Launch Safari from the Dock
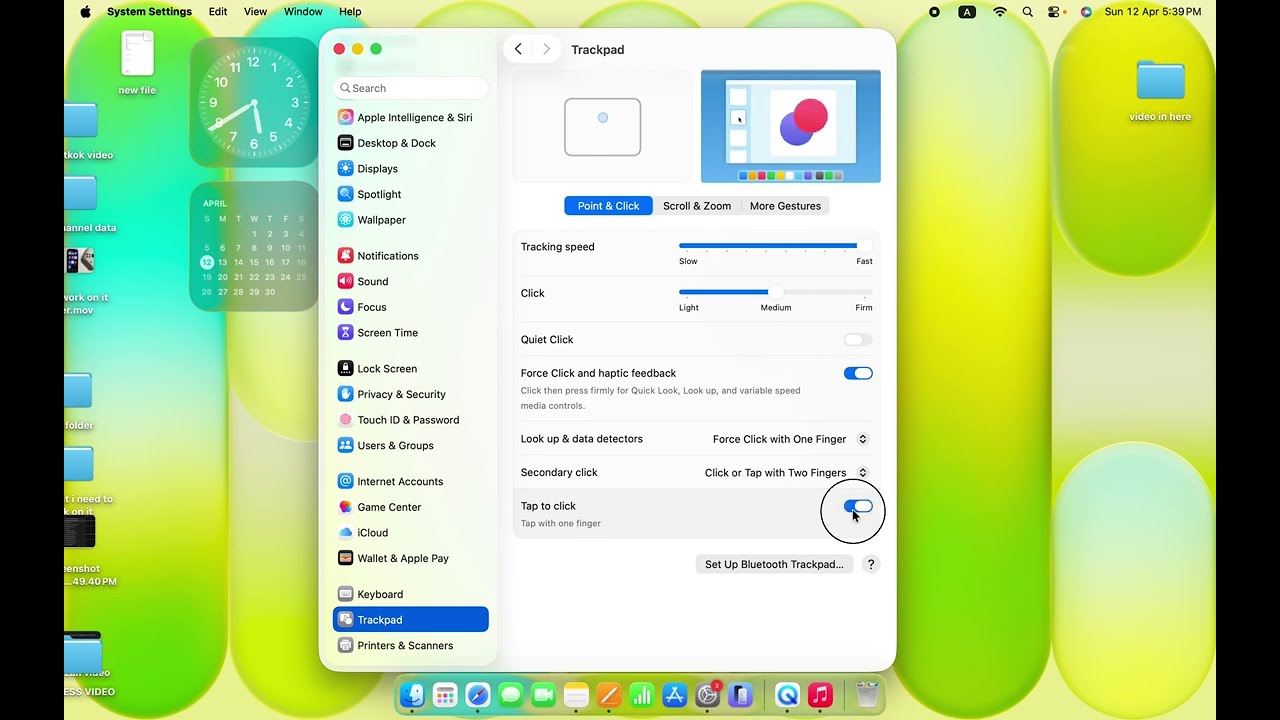 [x=478, y=695]
